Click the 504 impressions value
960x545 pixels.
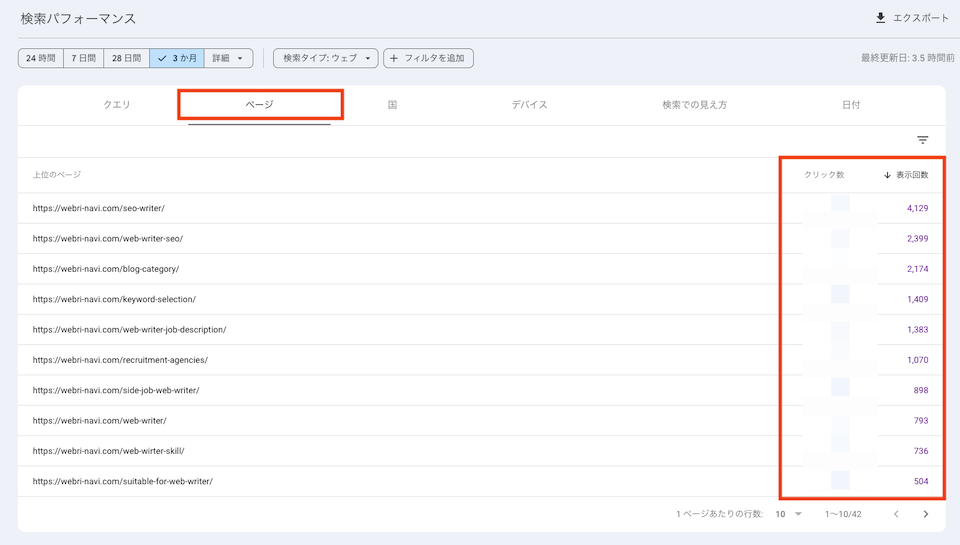(x=921, y=481)
